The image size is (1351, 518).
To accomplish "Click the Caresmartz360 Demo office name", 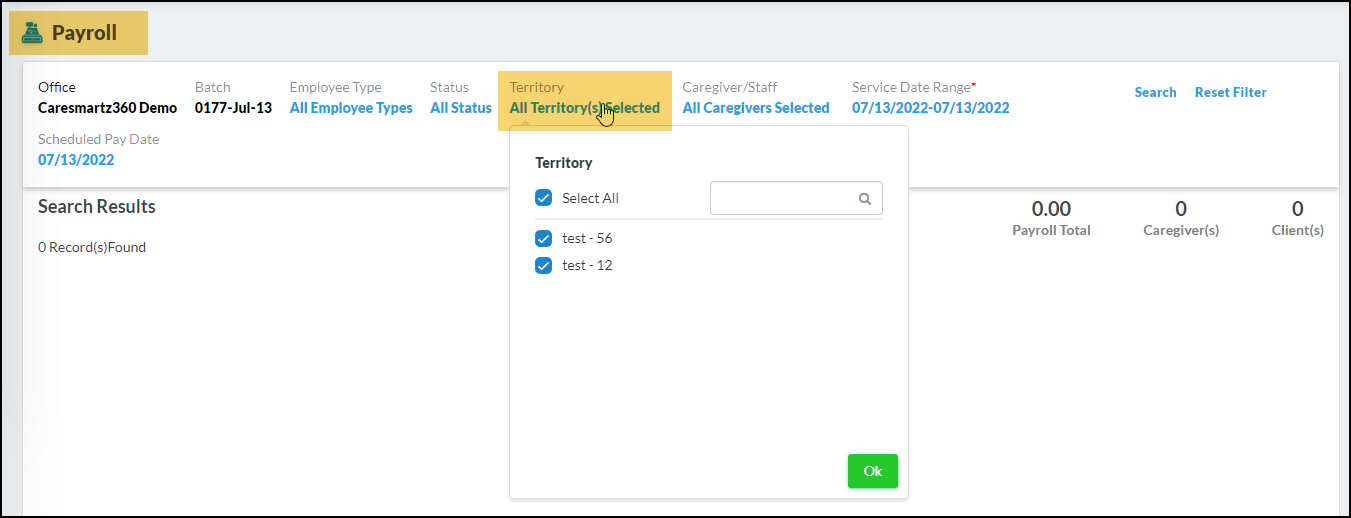I will pyautogui.click(x=107, y=108).
